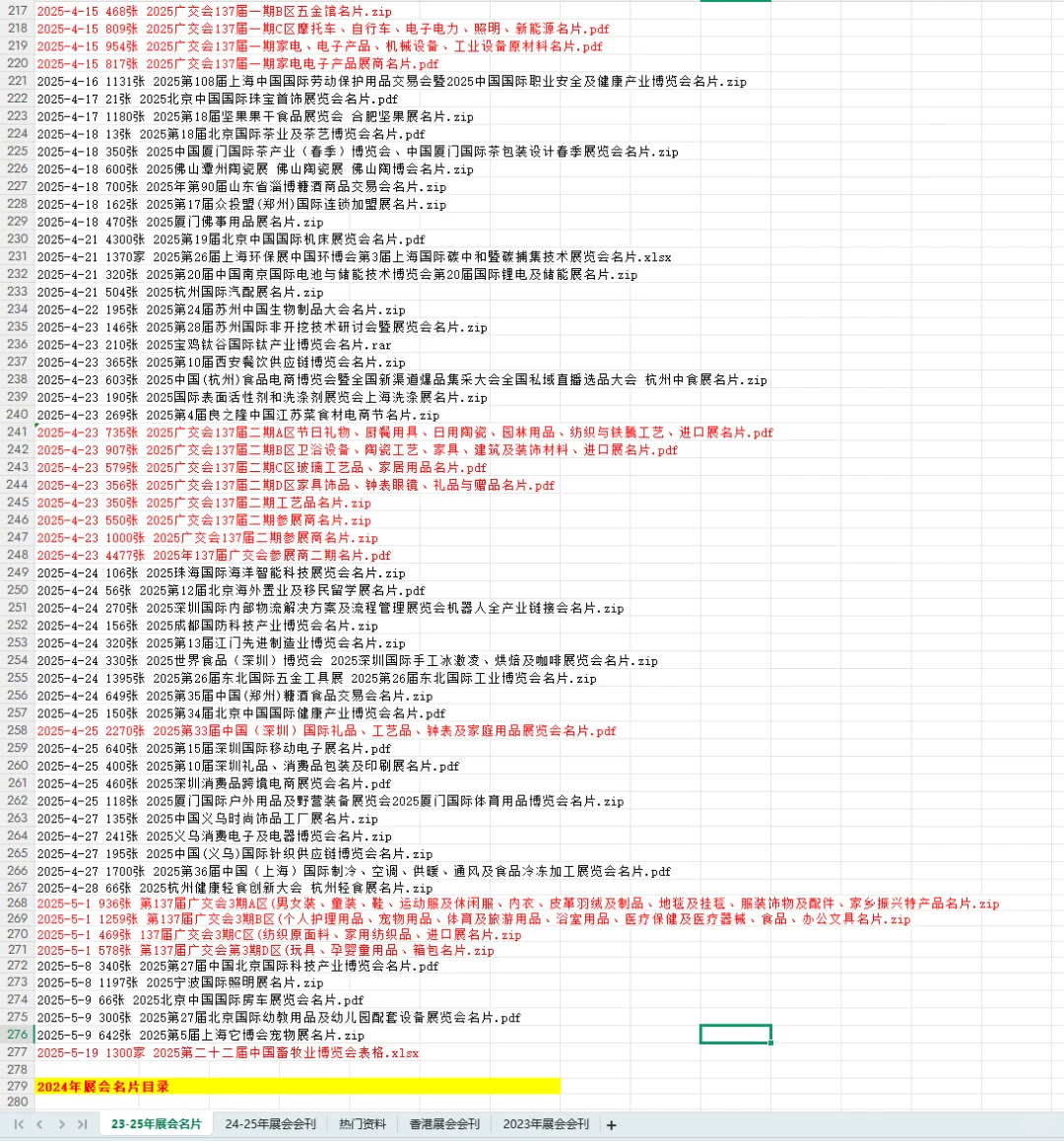Image resolution: width=1064 pixels, height=1141 pixels.
Task: Click the 北京国际茶业及茶艺博览会名片.pdf entry
Action: [x=231, y=134]
